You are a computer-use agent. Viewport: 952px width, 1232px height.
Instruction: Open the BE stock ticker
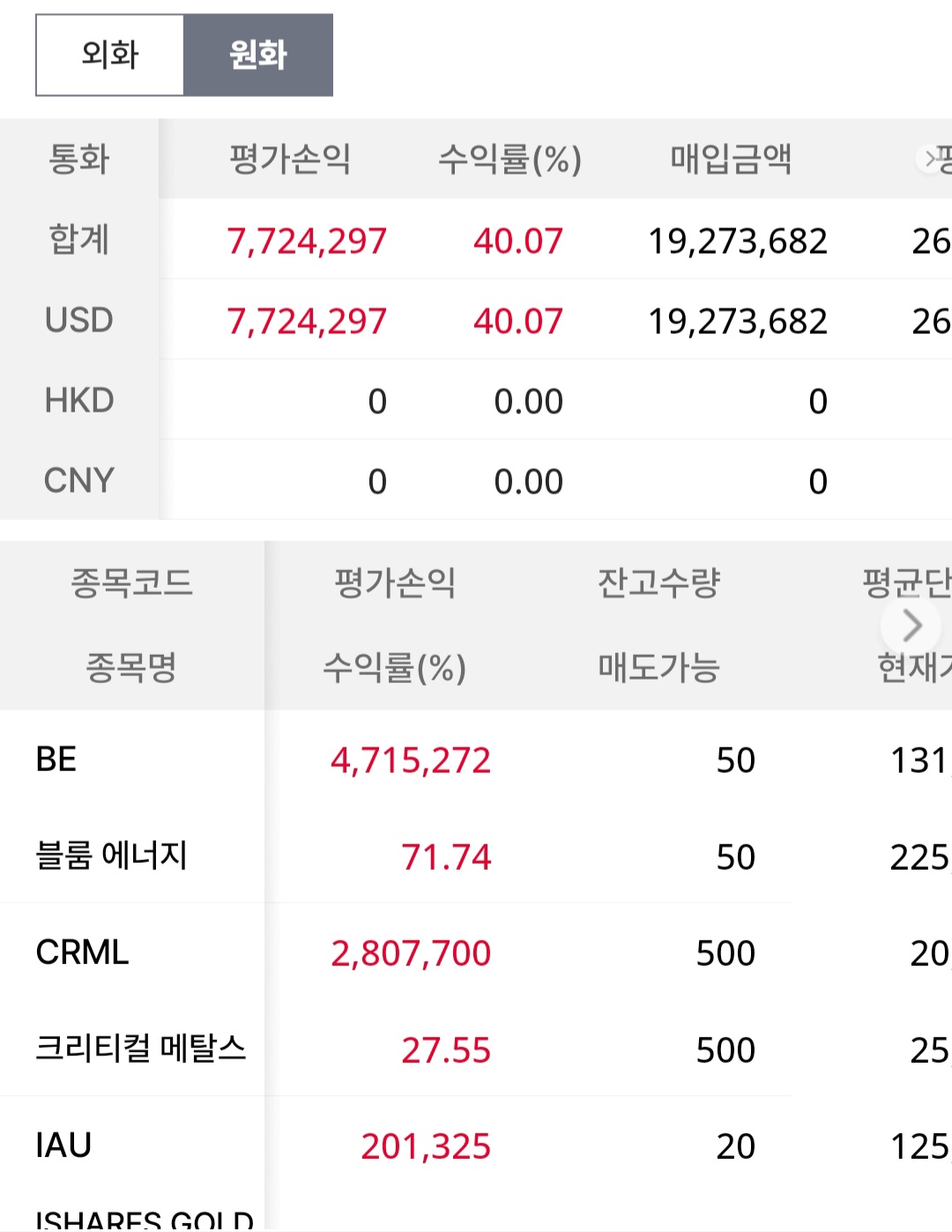56,760
